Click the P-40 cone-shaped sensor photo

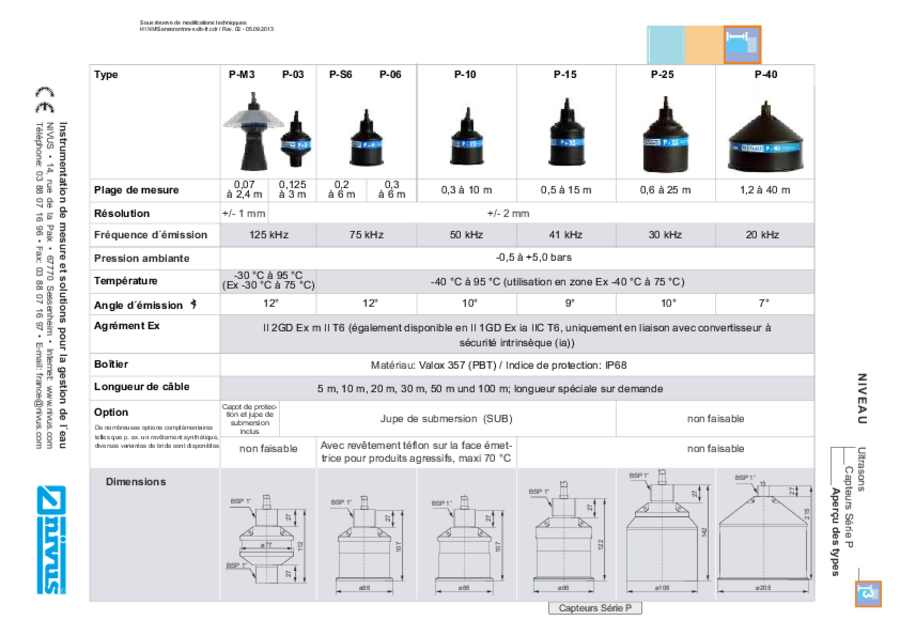pyautogui.click(x=766, y=137)
